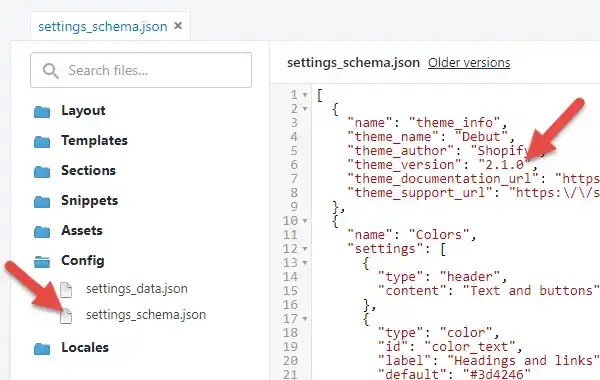Close the settings_schema.json tab

pos(178,26)
